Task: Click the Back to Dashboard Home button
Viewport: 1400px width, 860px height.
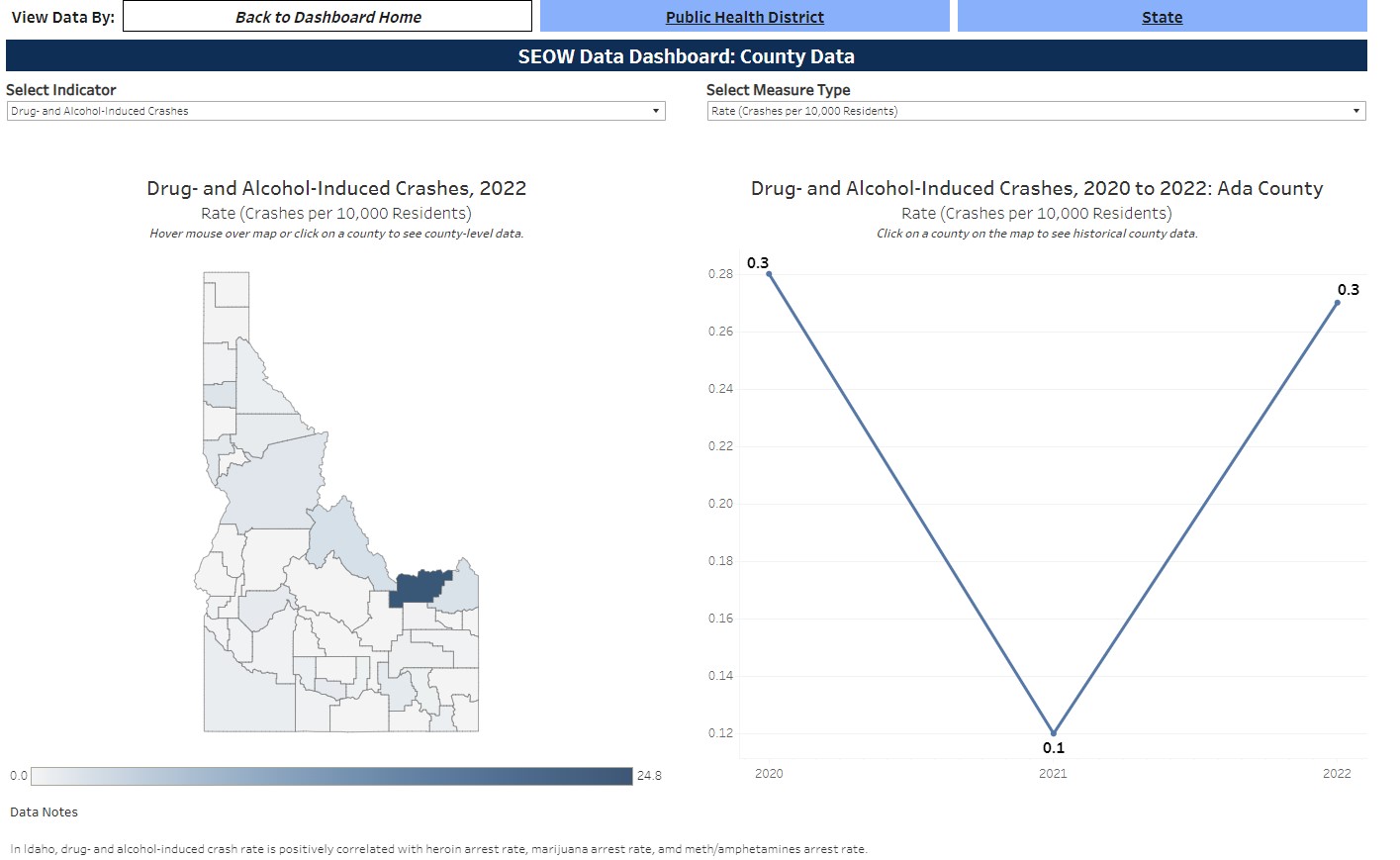Action: pyautogui.click(x=327, y=16)
